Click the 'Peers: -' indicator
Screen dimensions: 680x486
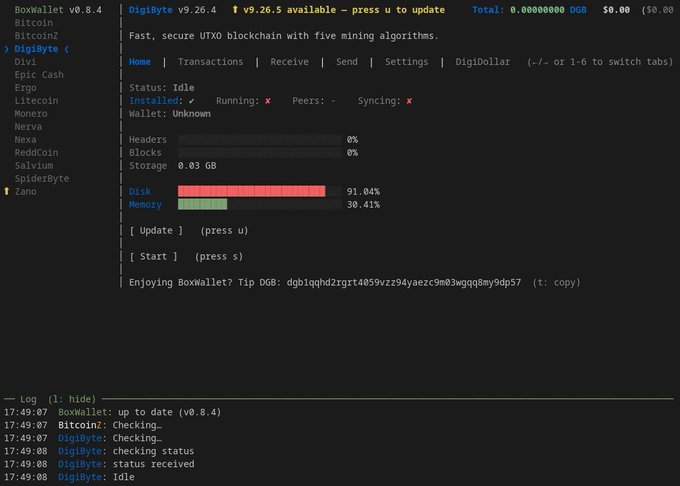(314, 101)
